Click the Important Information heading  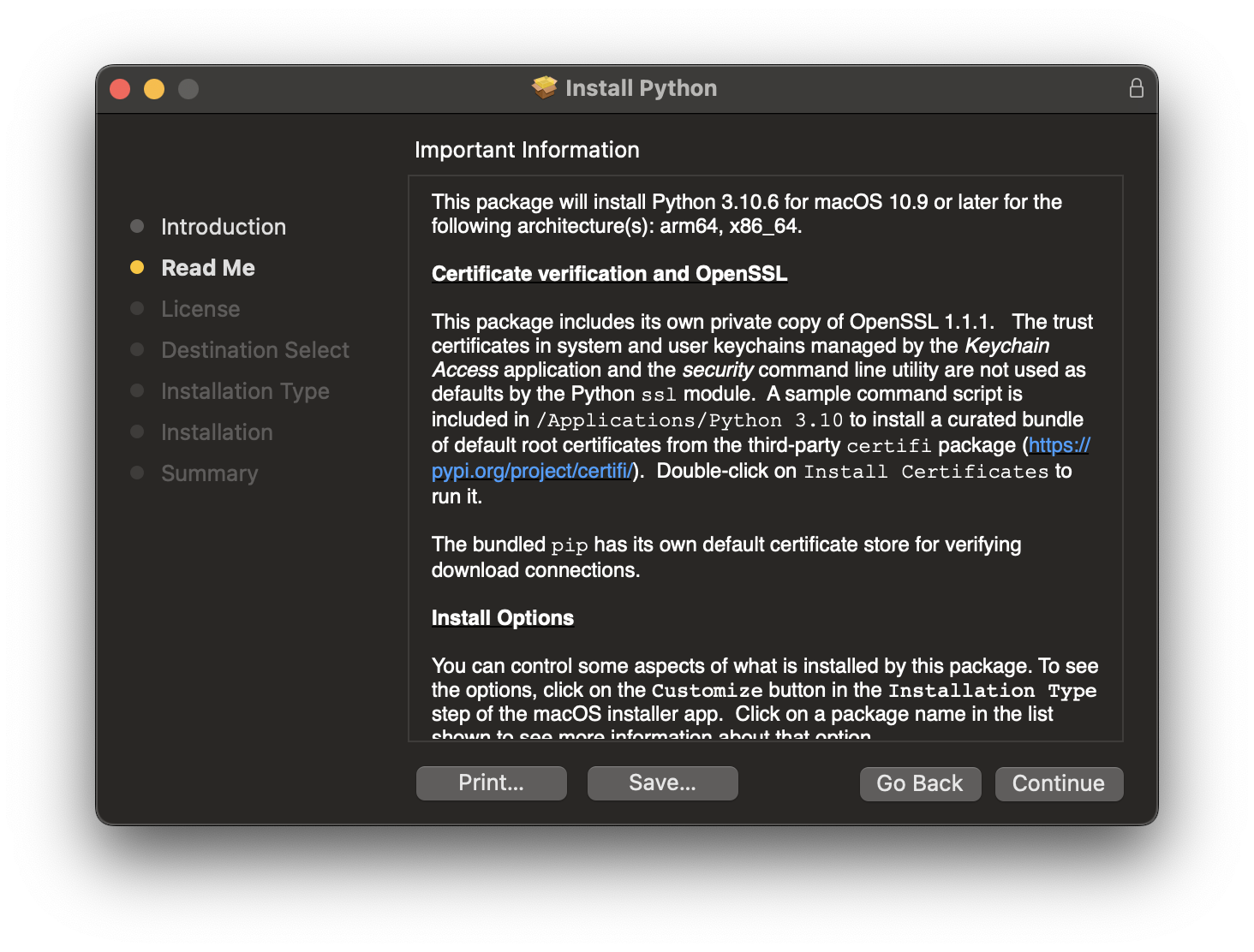click(527, 150)
